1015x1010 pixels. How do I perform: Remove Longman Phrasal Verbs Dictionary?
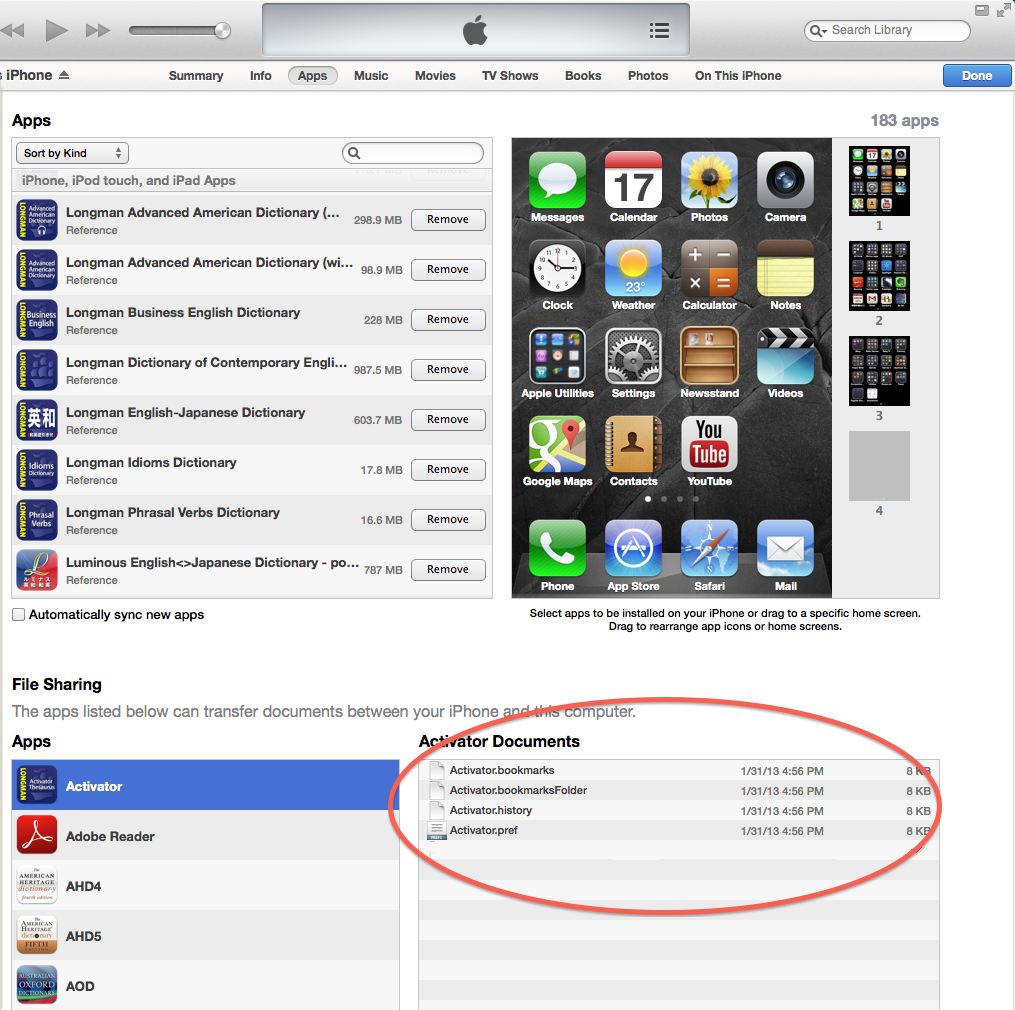(448, 519)
